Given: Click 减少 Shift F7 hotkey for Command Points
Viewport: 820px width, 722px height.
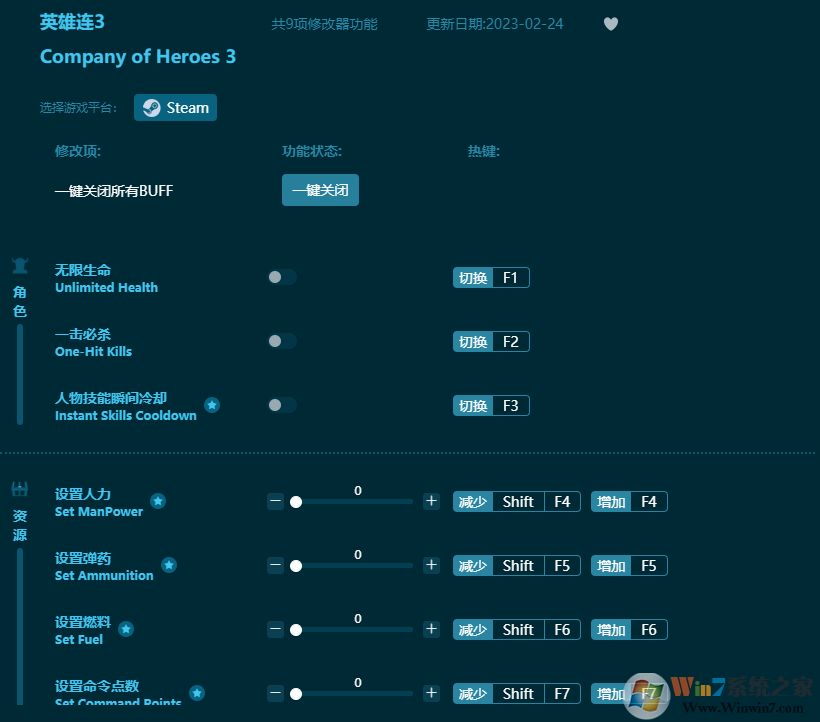Looking at the screenshot, I should (x=517, y=693).
